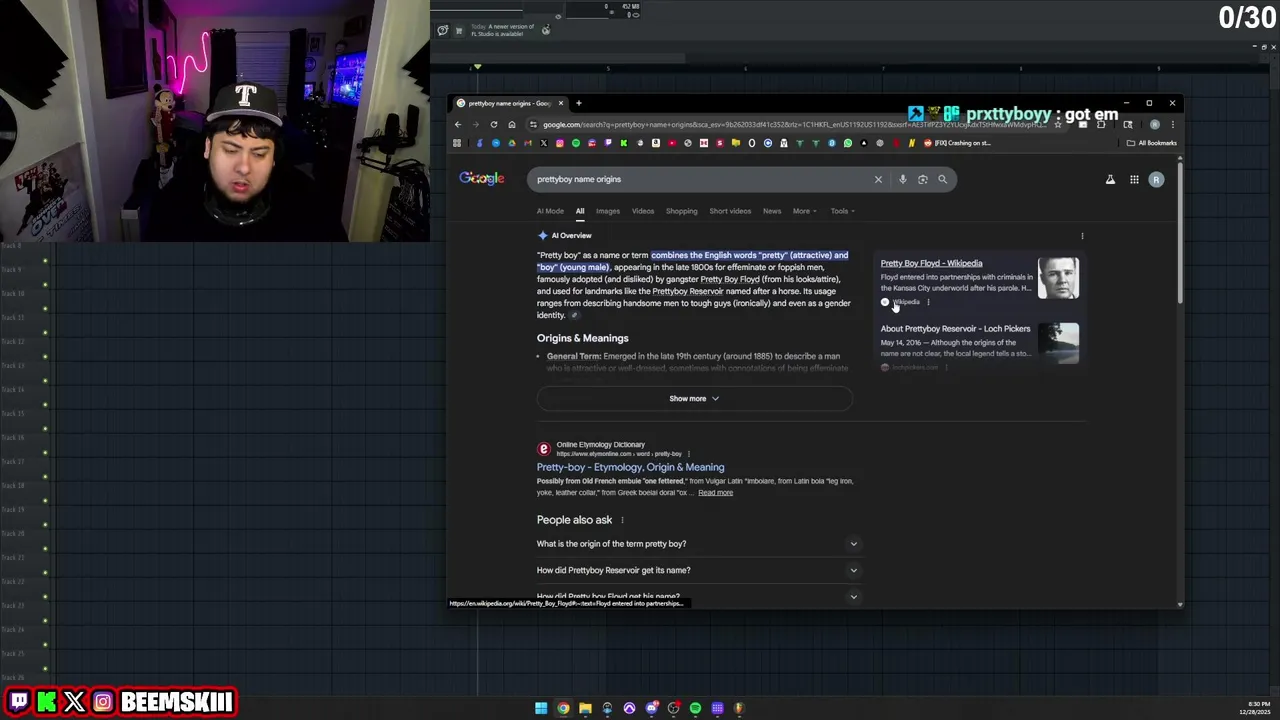Open Chrome from the taskbar

click(564, 708)
